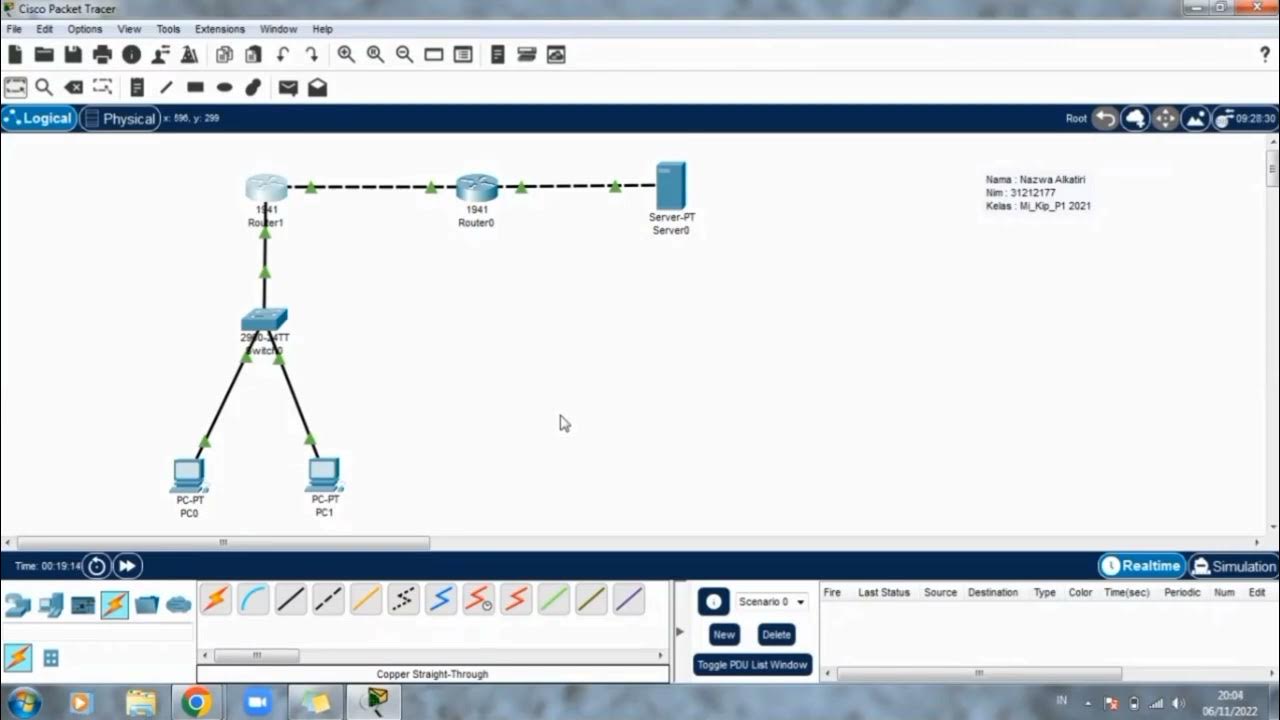Select Server0 on the workspace
Image resolution: width=1280 pixels, height=720 pixels.
[x=671, y=186]
